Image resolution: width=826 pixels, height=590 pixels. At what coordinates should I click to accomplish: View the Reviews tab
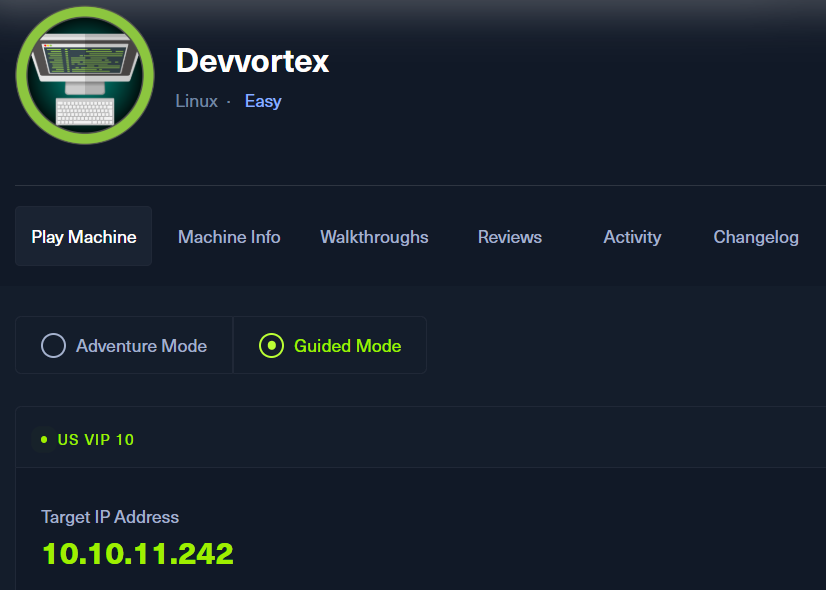click(510, 237)
